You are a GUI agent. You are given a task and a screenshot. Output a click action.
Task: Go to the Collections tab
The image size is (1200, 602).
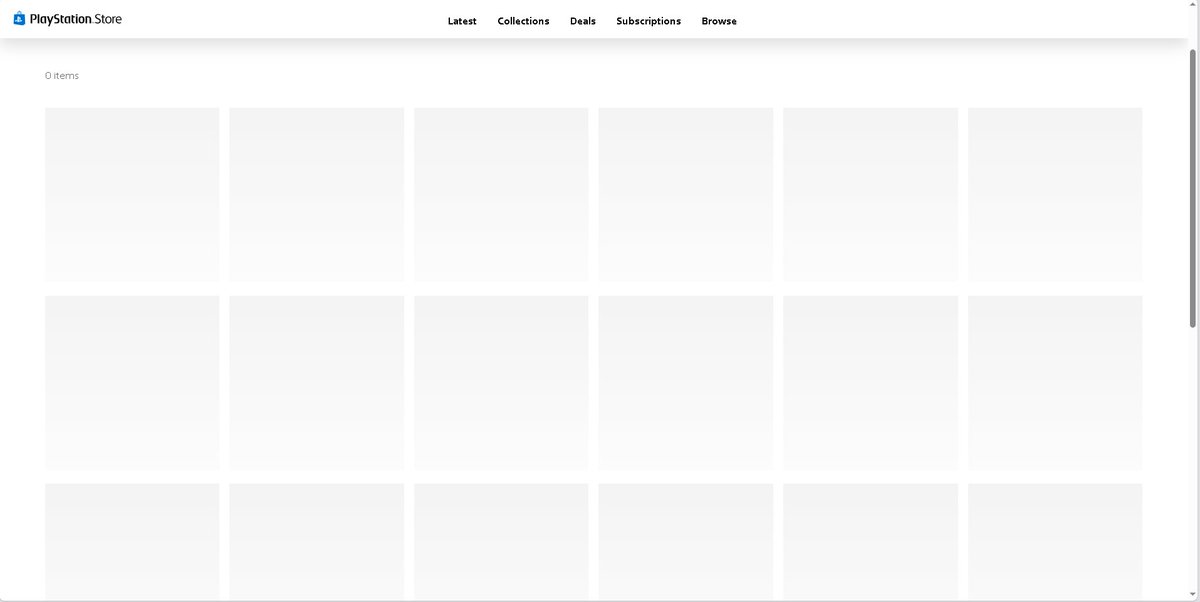tap(523, 21)
